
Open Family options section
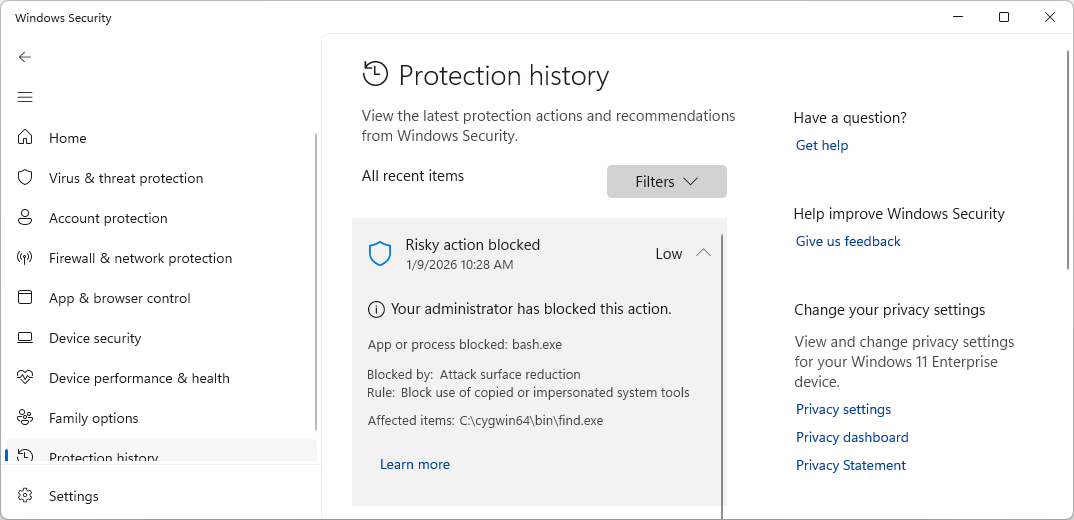(160, 418)
